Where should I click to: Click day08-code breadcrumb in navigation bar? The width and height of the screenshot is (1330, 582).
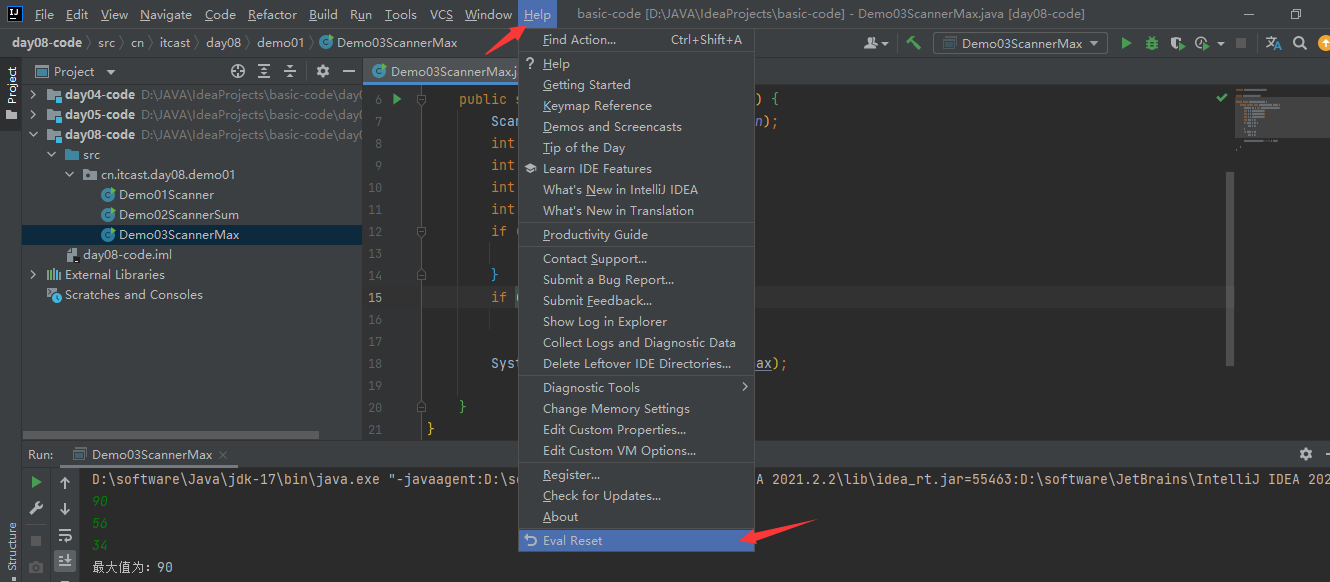click(47, 43)
